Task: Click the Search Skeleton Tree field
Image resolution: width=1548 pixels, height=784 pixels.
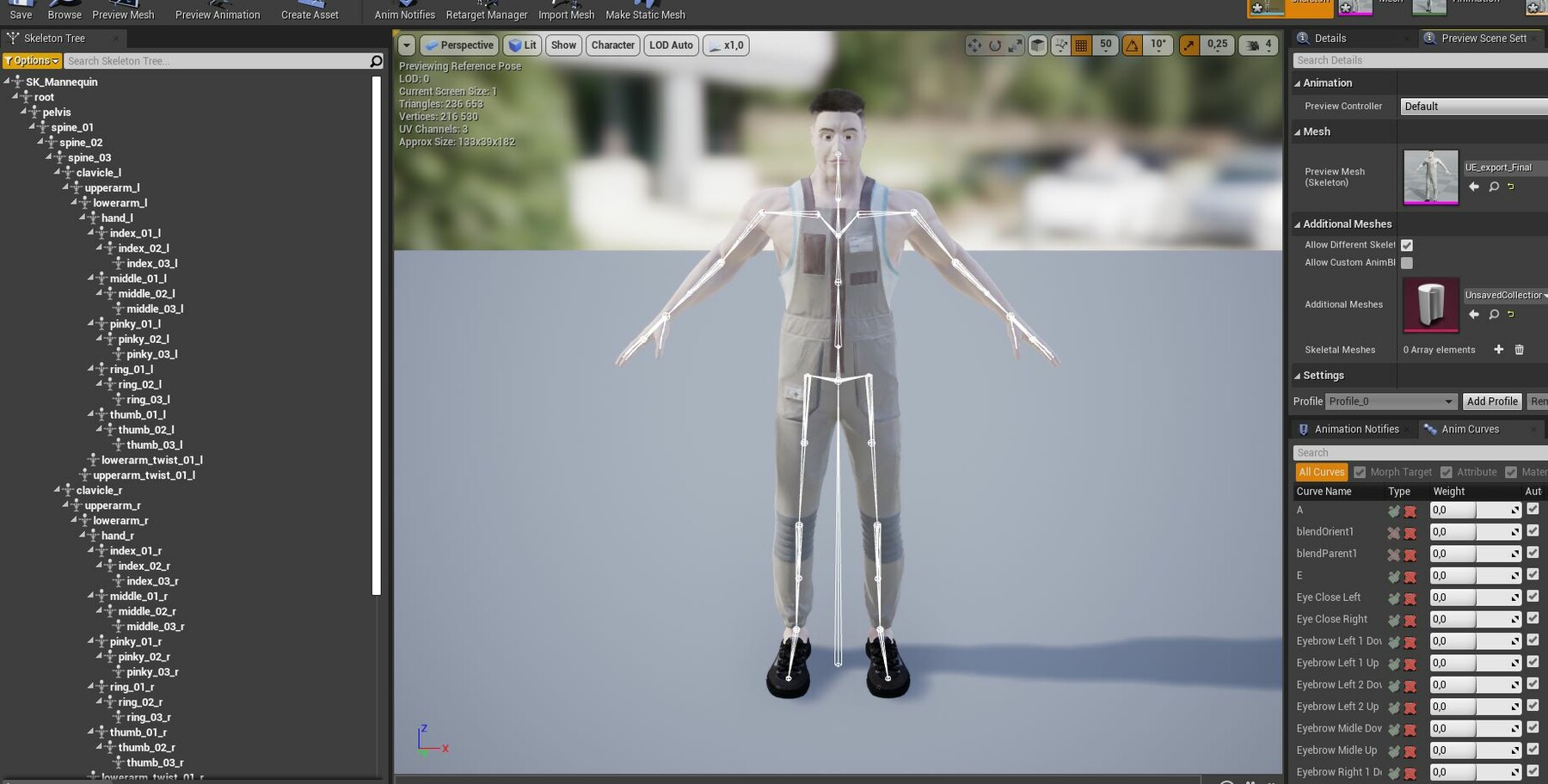Action: (215, 60)
